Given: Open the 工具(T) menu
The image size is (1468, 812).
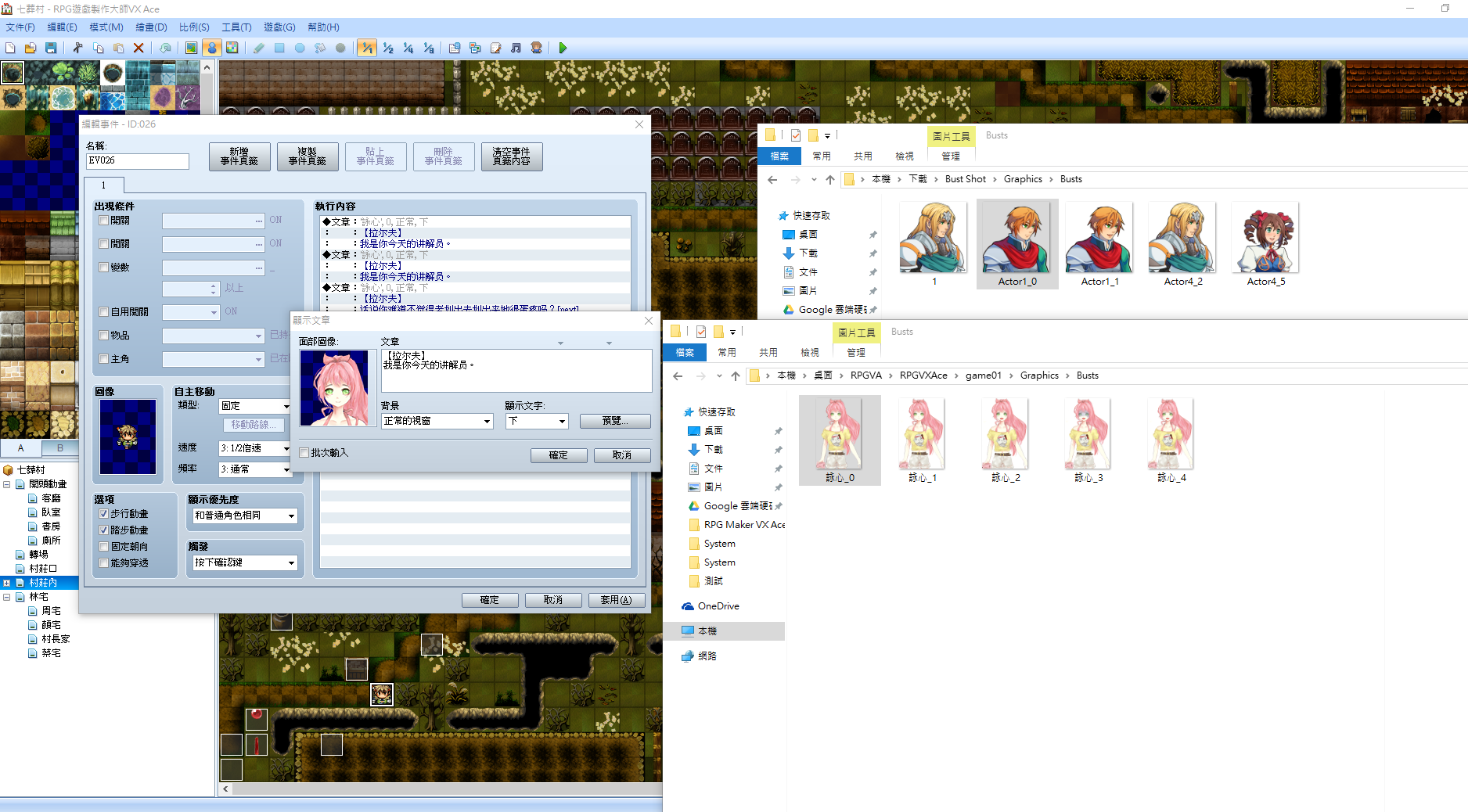Looking at the screenshot, I should pyautogui.click(x=236, y=27).
